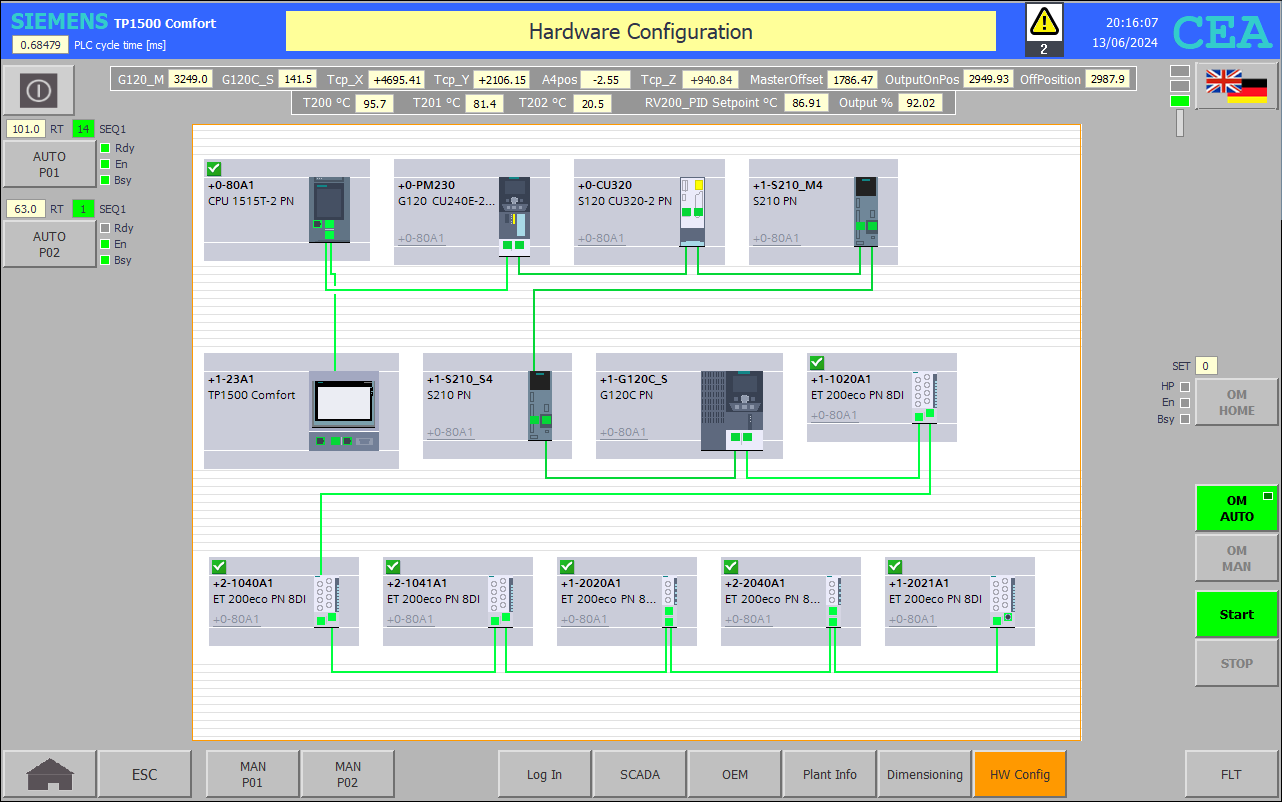Select the TP1500 Comfort panel image
Image resolution: width=1282 pixels, height=802 pixels.
tap(344, 411)
